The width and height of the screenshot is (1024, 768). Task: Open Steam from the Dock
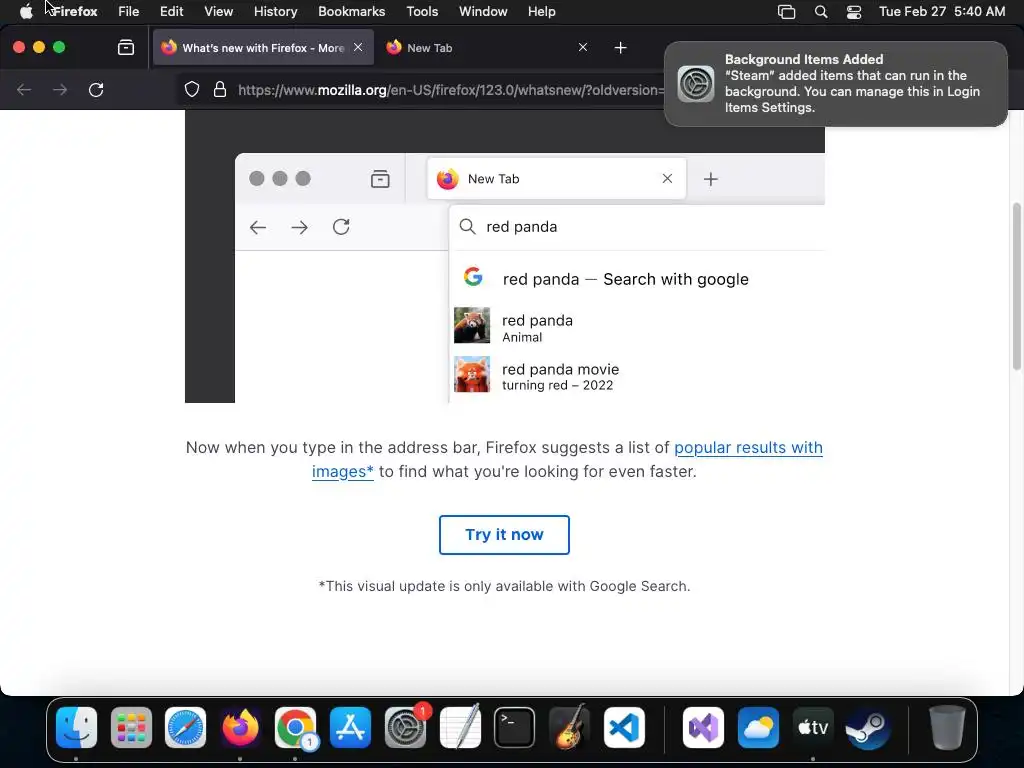pyautogui.click(x=868, y=728)
